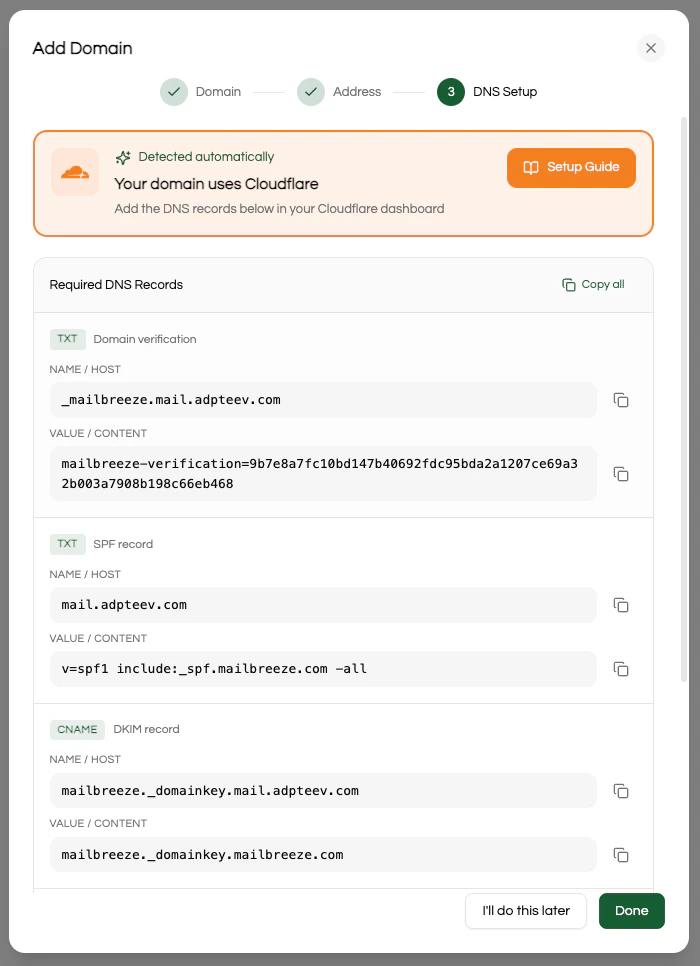This screenshot has height=966, width=700.
Task: Click the TXT badge beside Domain verification
Action: [x=68, y=339]
